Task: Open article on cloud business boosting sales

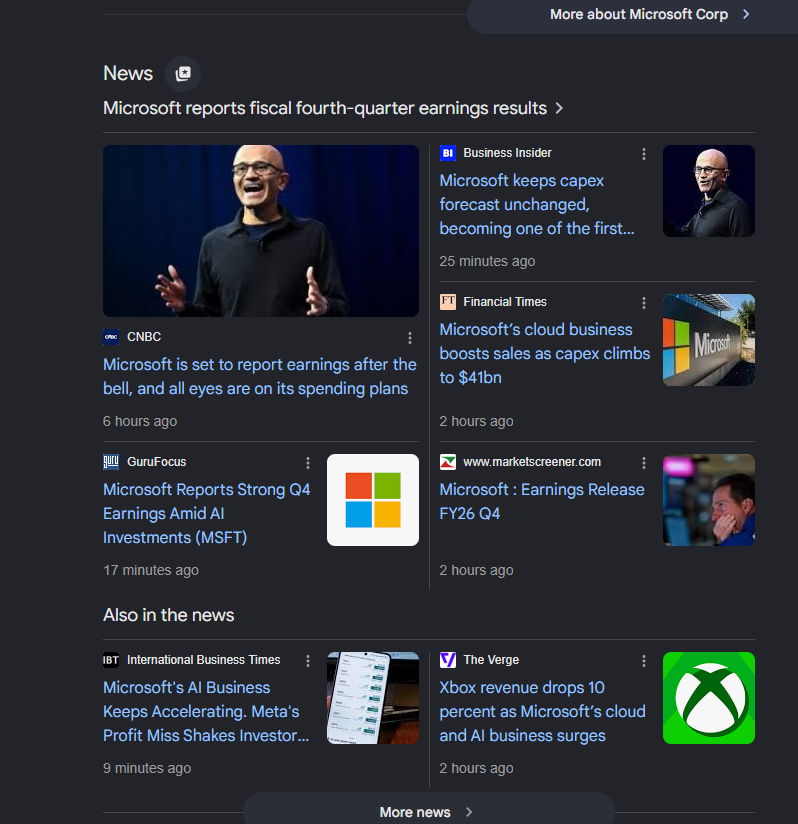Action: click(545, 354)
